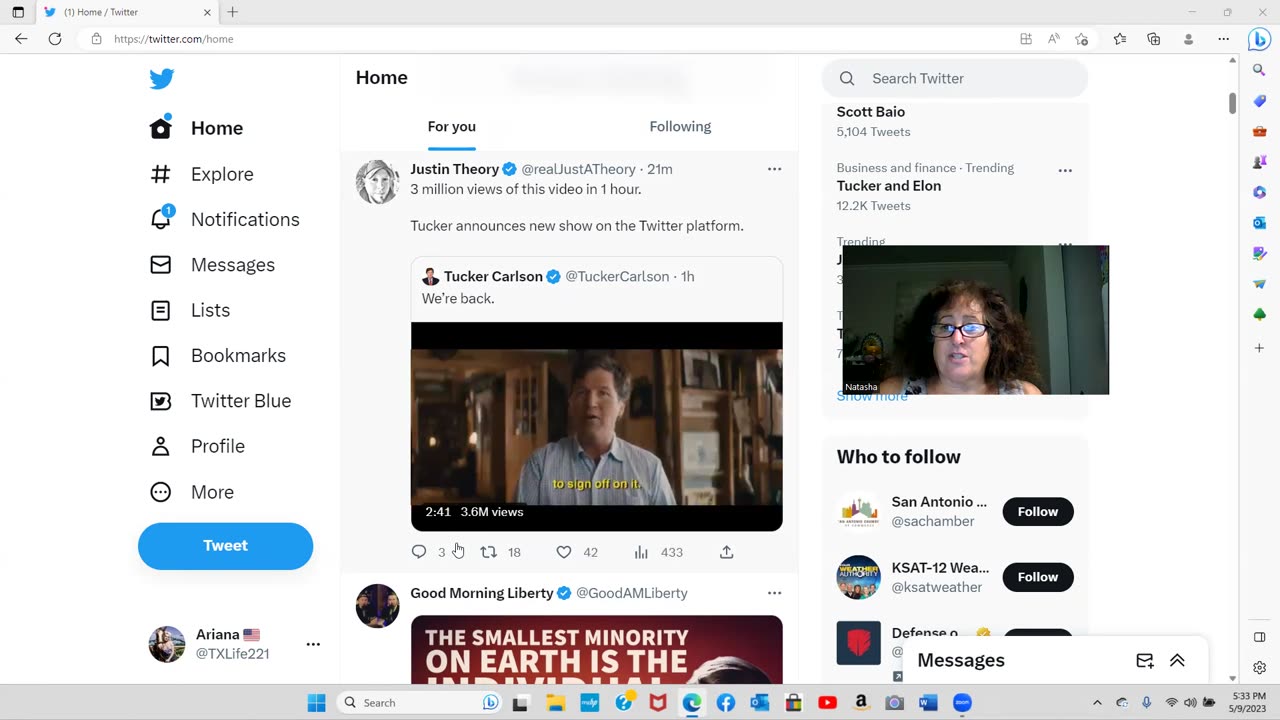Retweet the Justin Theory tweet
This screenshot has width=1280, height=720.
489,552
